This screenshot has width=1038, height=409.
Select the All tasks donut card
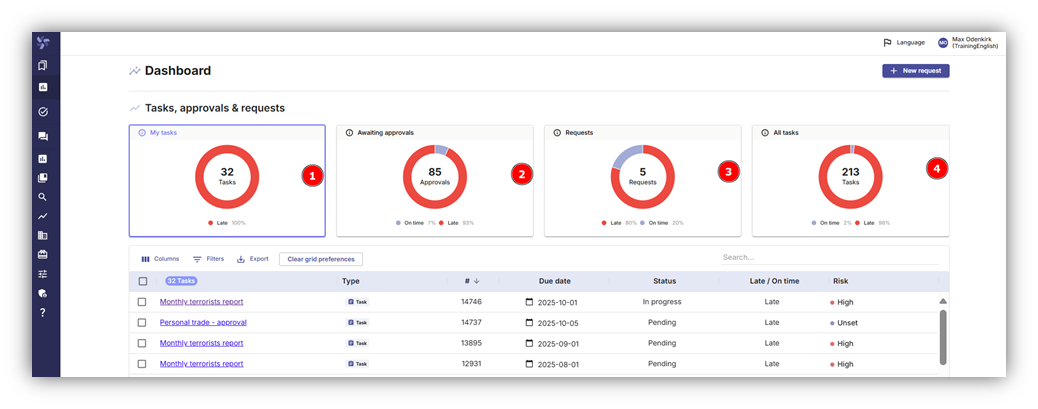pyautogui.click(x=851, y=181)
